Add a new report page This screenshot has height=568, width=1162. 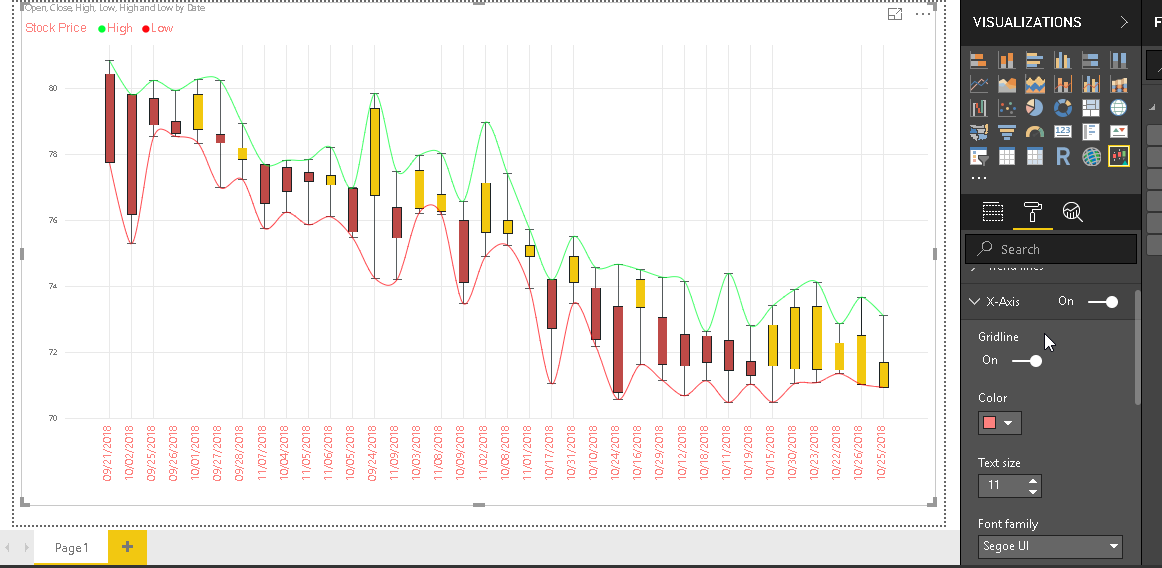click(x=127, y=547)
